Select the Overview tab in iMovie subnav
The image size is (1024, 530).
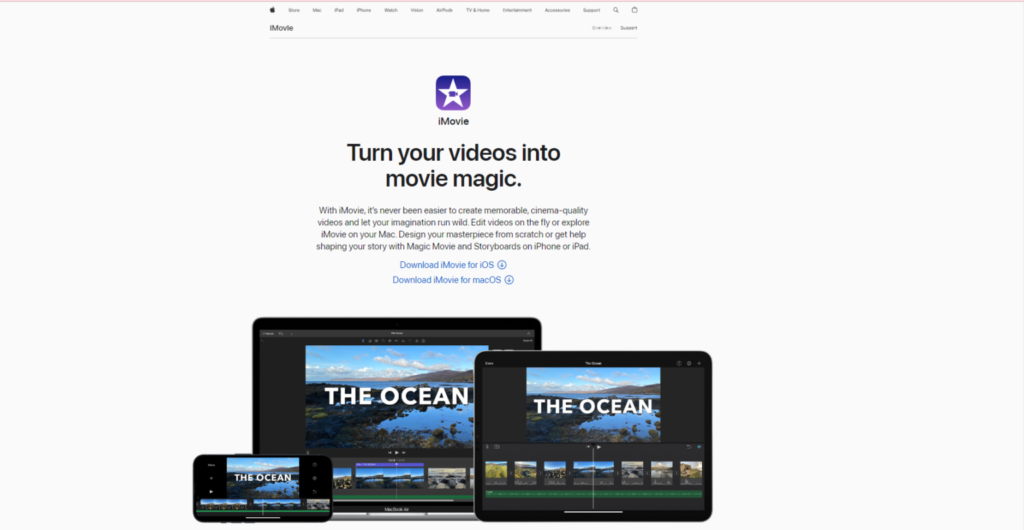click(601, 28)
